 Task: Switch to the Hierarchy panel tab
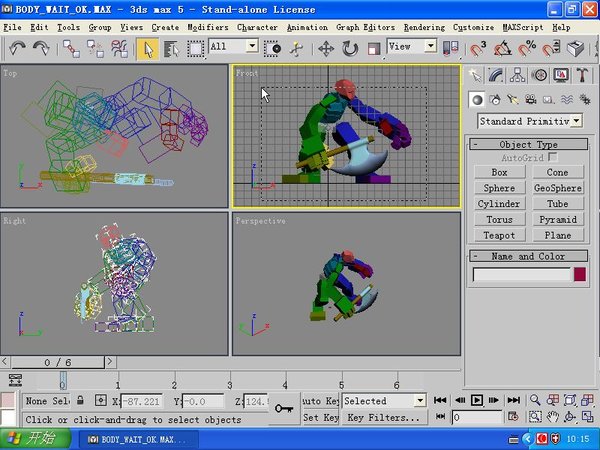518,75
